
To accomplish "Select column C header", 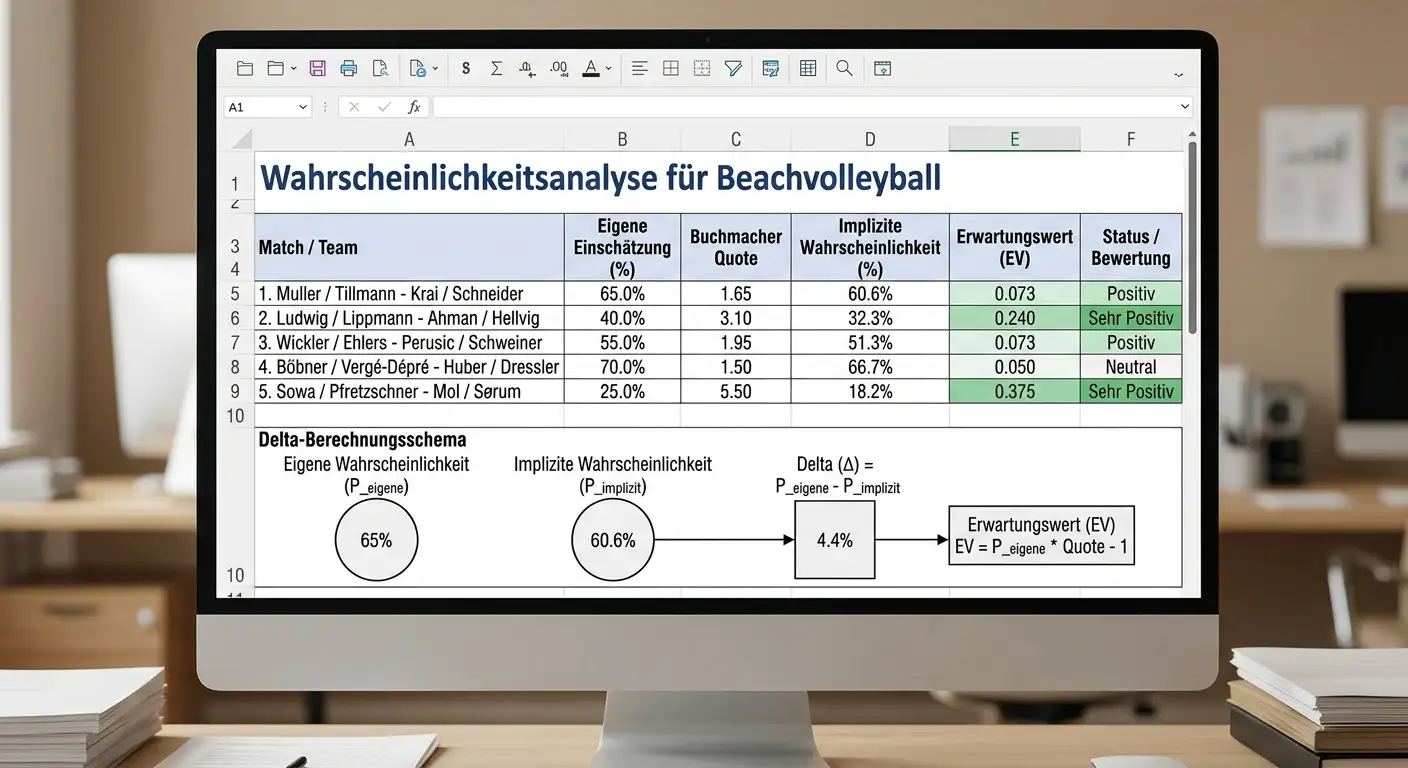I will click(736, 139).
